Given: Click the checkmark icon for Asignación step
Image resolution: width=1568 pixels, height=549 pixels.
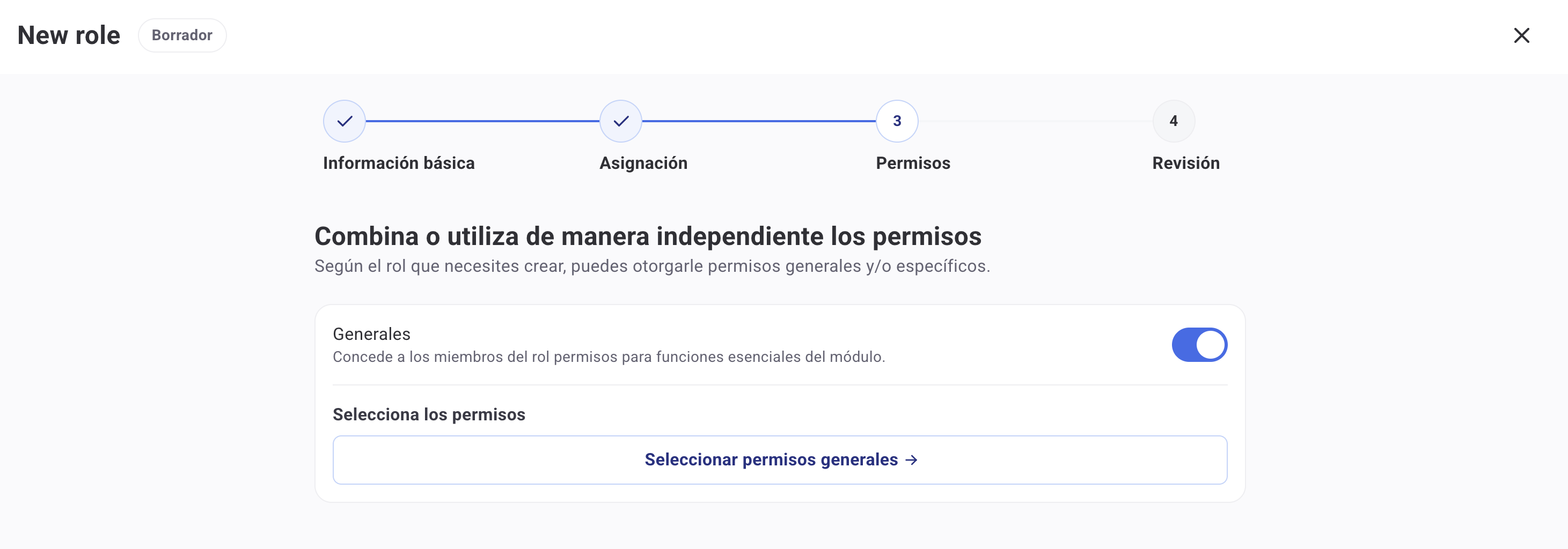Looking at the screenshot, I should tap(621, 121).
